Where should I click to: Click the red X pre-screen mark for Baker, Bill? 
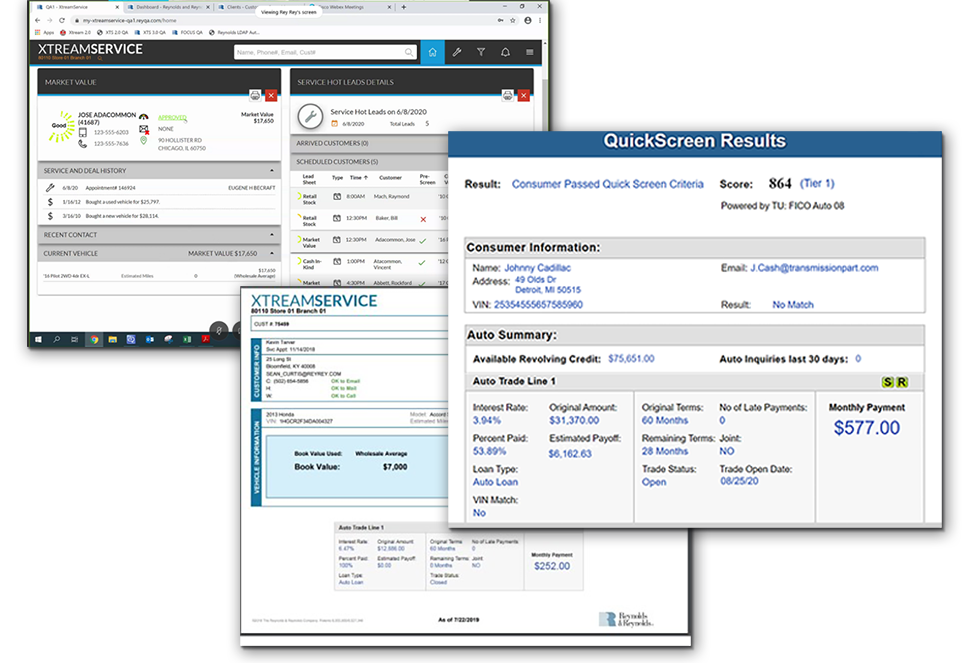point(423,219)
